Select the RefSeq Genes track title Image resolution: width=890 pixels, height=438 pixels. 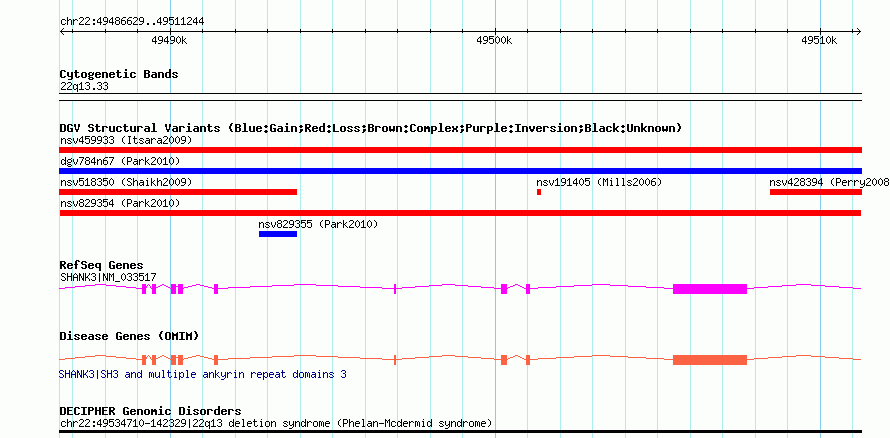pos(102,265)
